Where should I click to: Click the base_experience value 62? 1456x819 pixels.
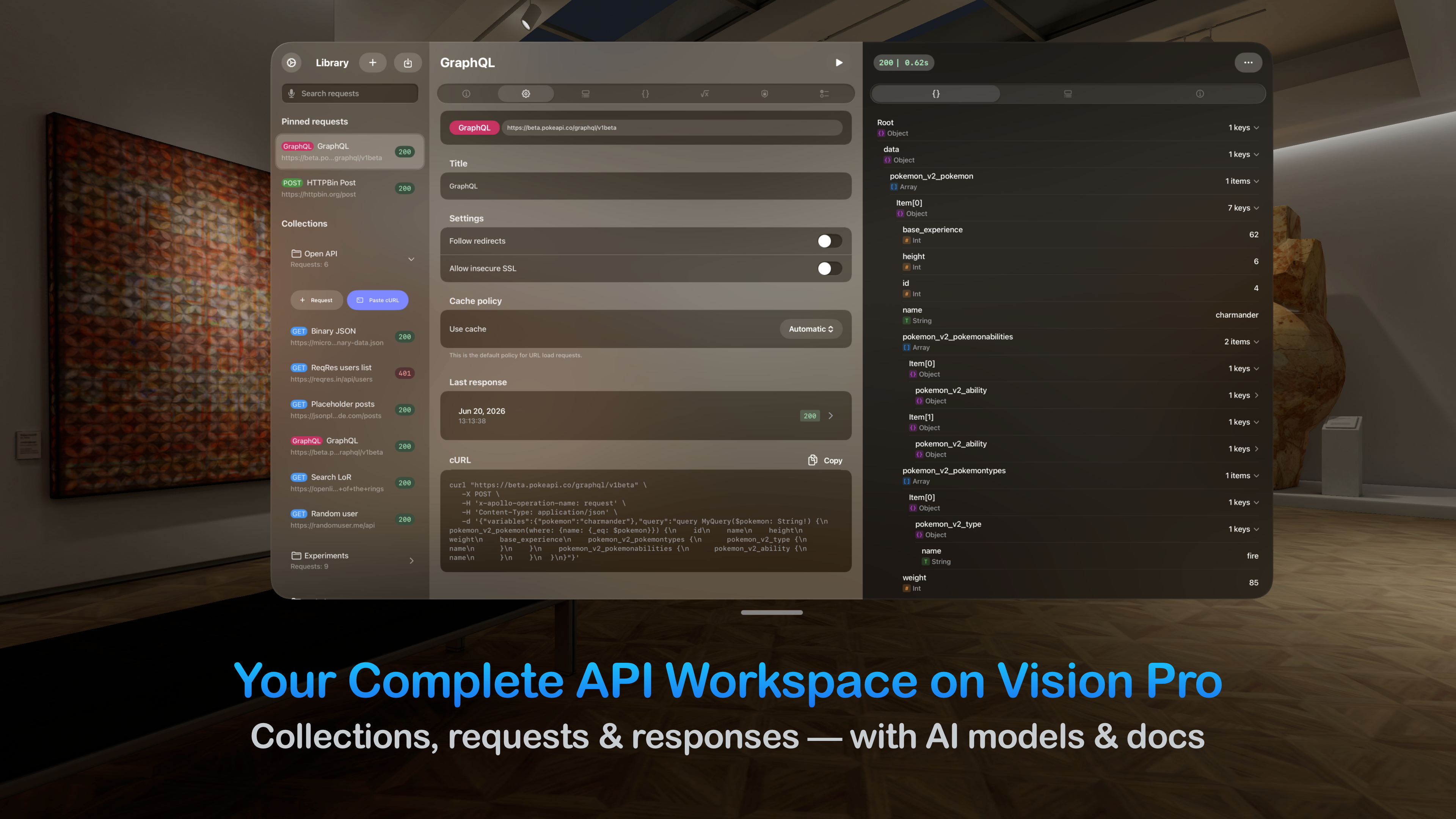[x=1254, y=235]
